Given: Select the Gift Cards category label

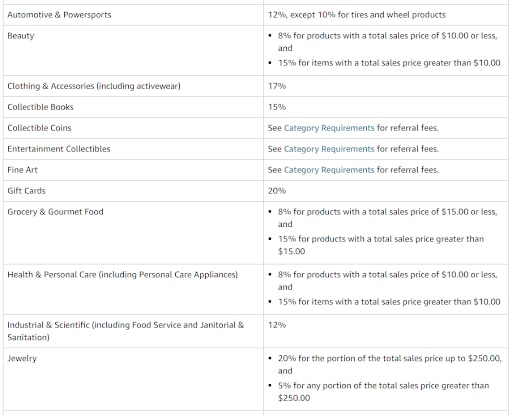Looking at the screenshot, I should pos(26,191).
